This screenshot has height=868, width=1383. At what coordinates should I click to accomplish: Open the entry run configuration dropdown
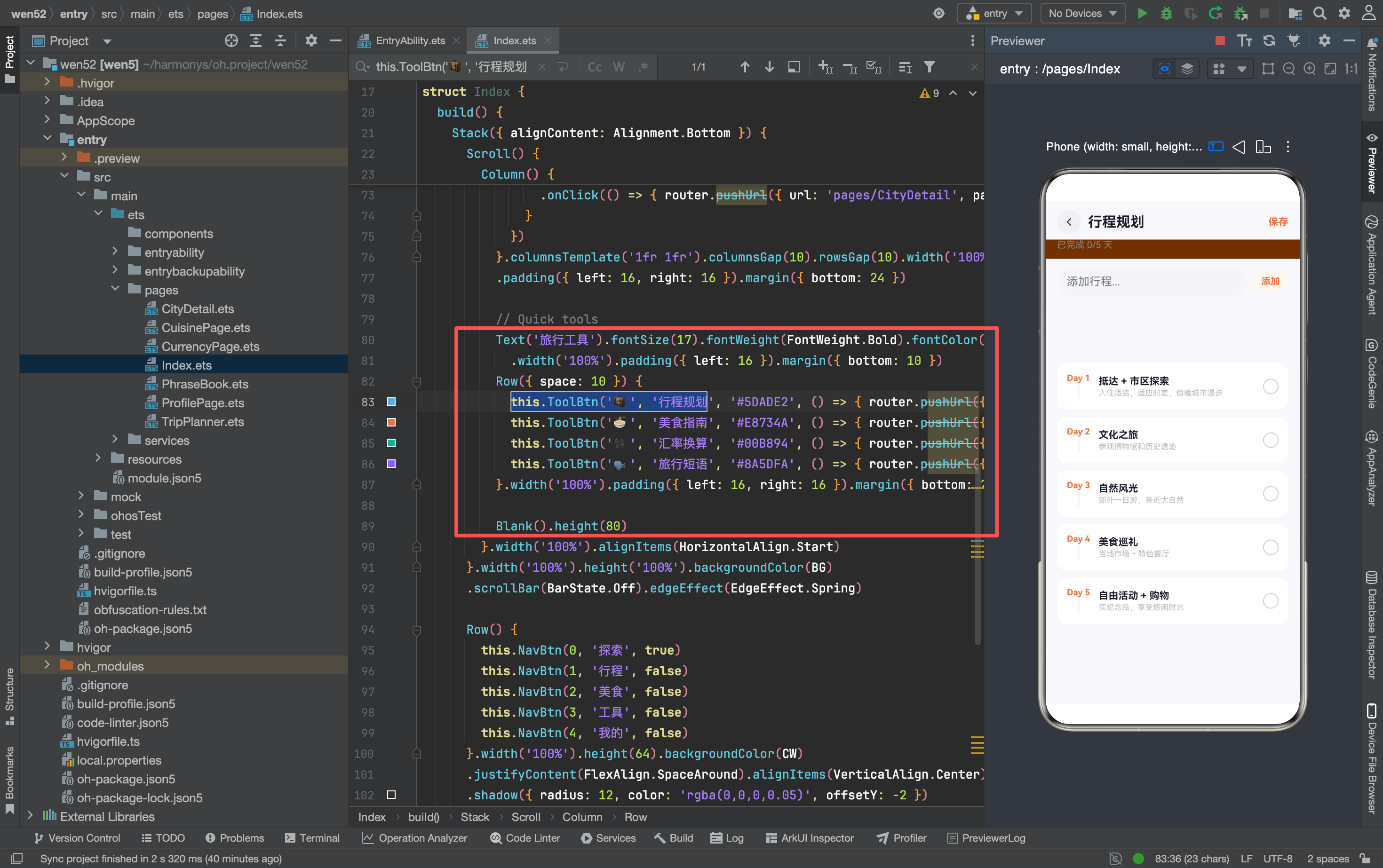[x=994, y=13]
